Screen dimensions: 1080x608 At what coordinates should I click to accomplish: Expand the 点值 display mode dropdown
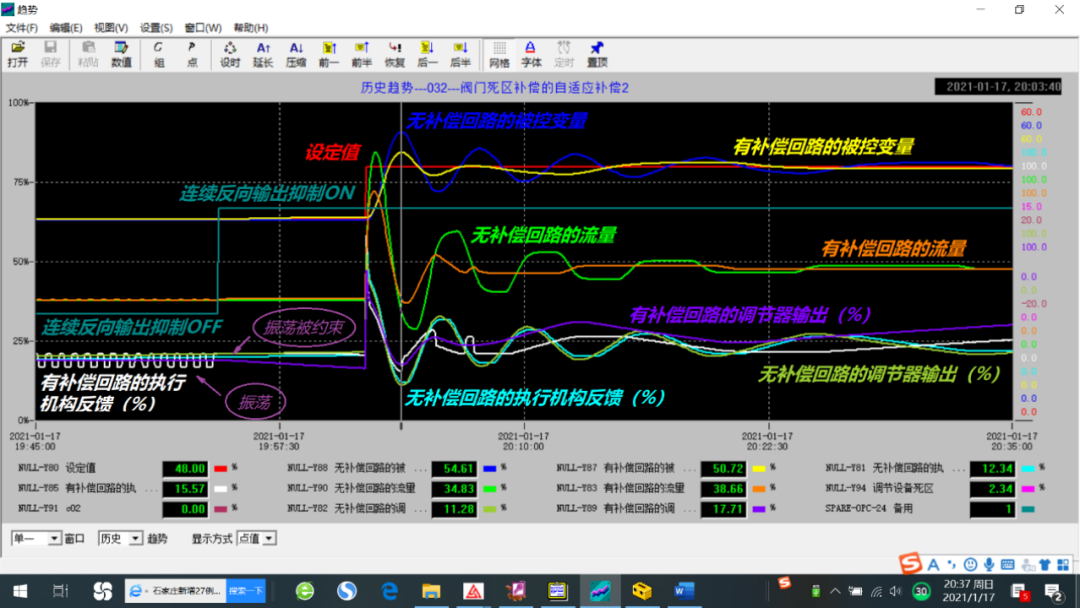tap(269, 539)
